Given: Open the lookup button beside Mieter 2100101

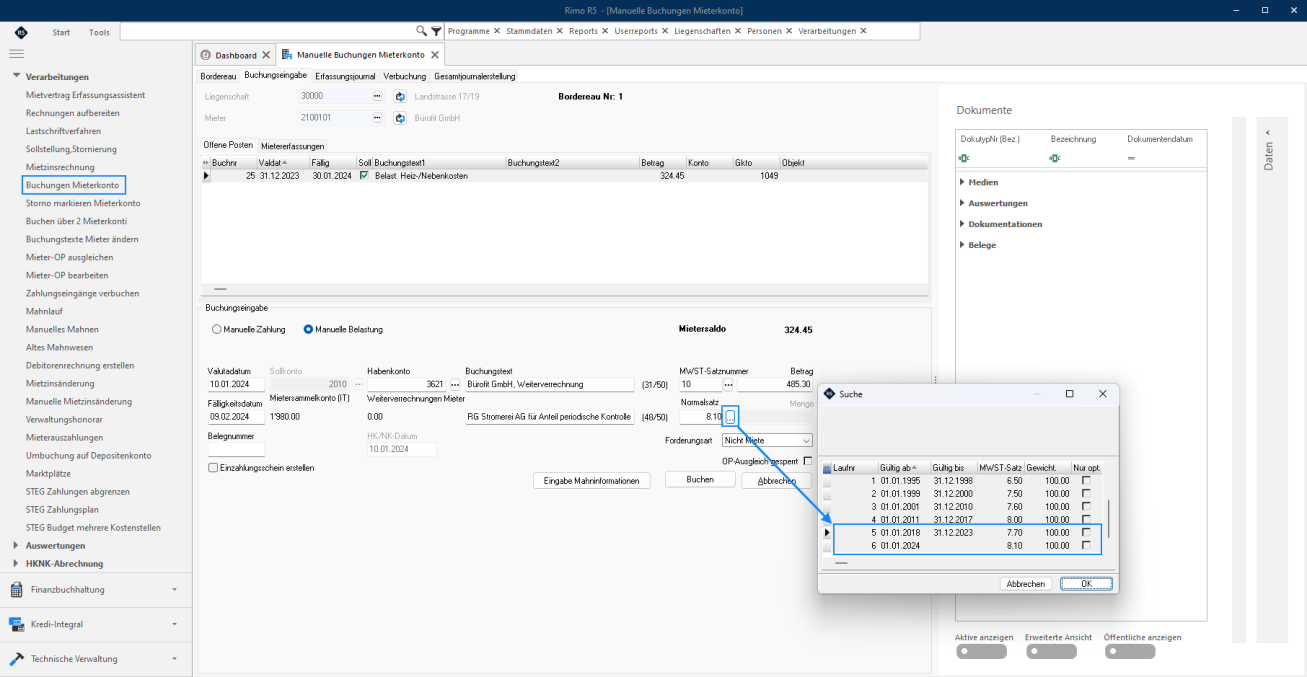Looking at the screenshot, I should [378, 118].
